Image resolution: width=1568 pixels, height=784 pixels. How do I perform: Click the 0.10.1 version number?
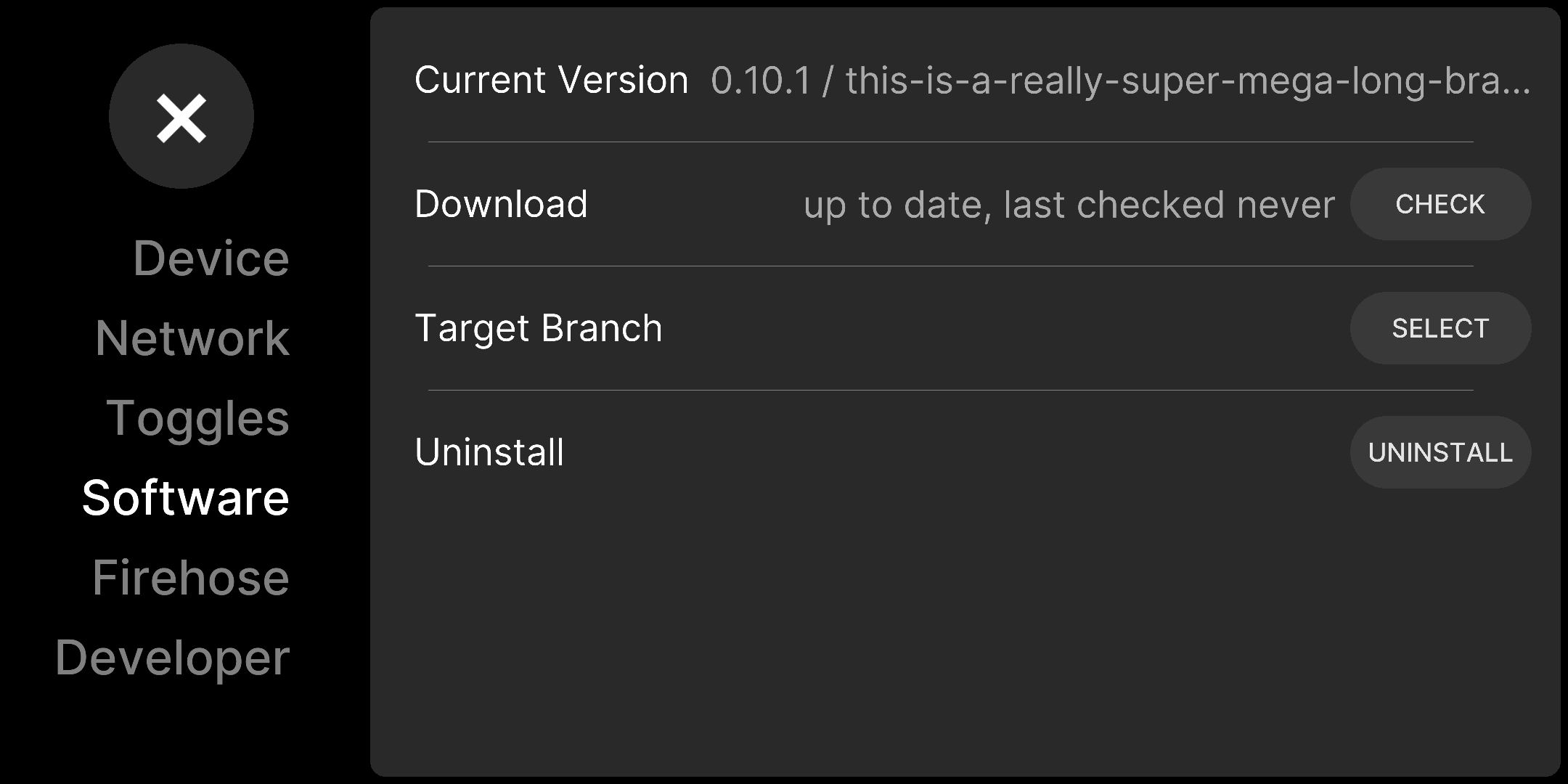point(760,81)
